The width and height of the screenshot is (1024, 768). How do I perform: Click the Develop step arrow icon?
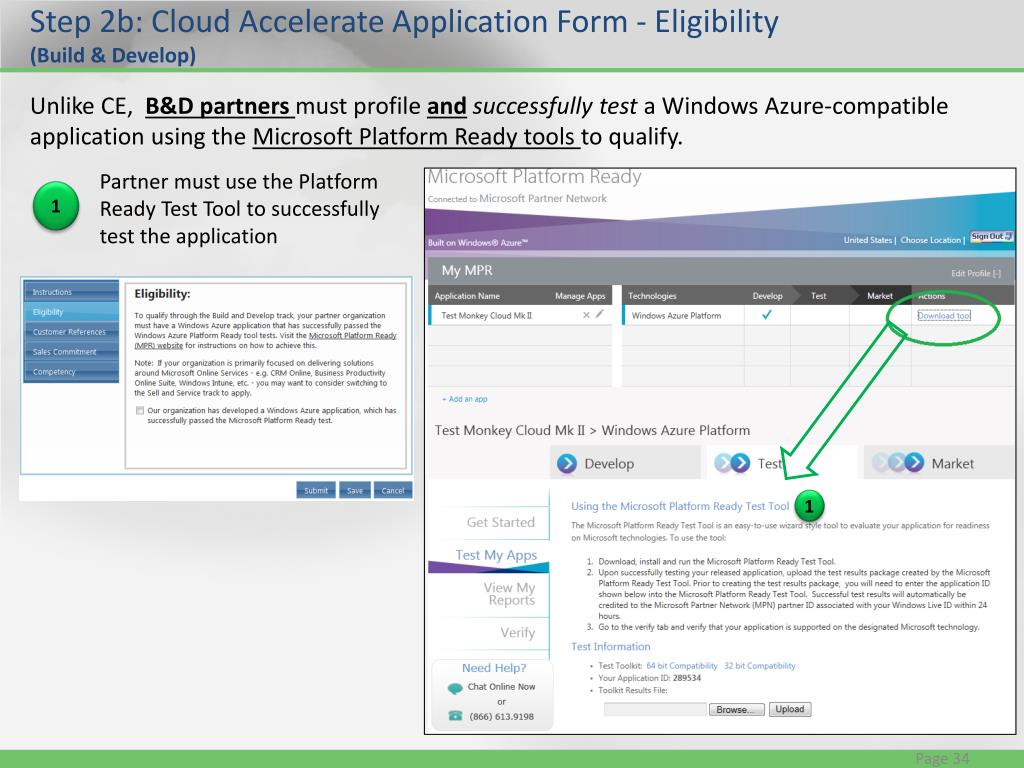click(x=566, y=463)
